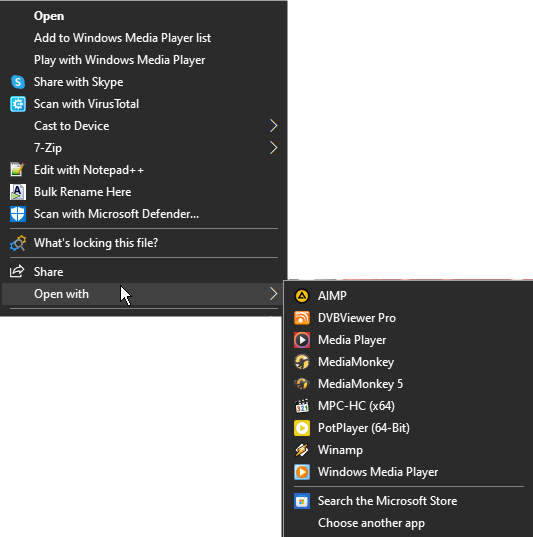Click the Notepad++ icon in the context menu
533x537 pixels.
17,170
